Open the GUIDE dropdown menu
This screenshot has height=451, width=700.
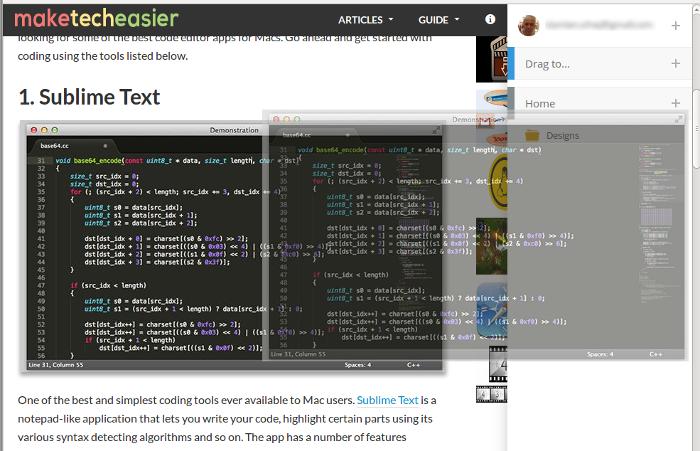click(438, 20)
